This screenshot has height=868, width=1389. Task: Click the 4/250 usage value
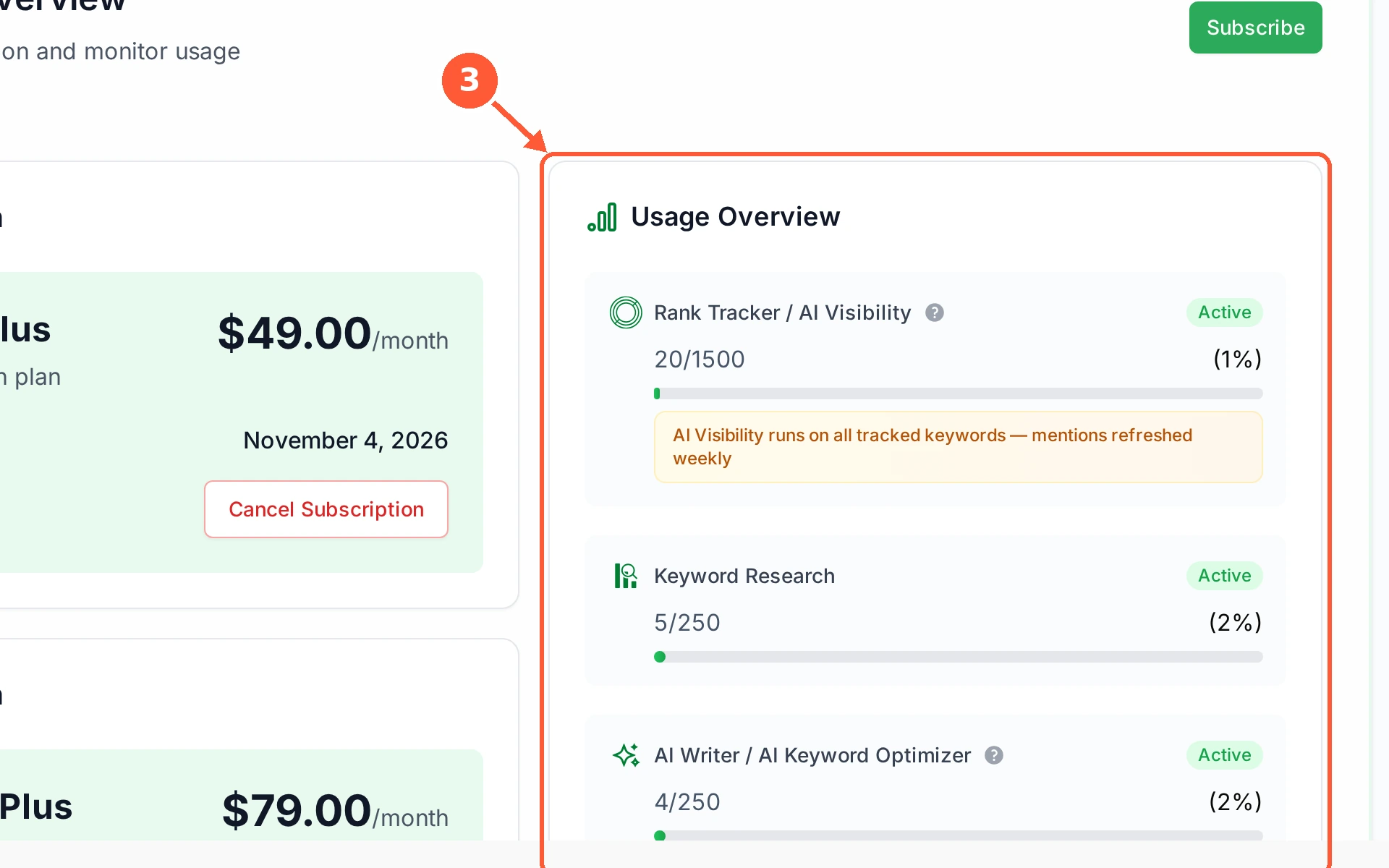point(687,802)
